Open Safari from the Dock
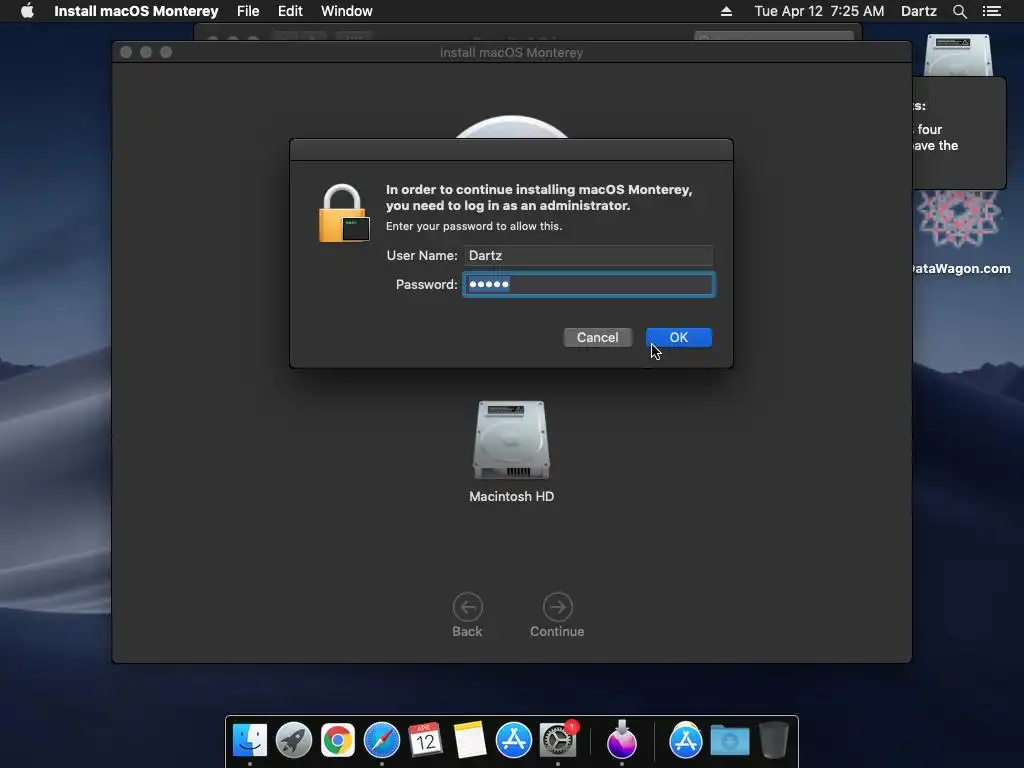1024x768 pixels. [x=381, y=741]
